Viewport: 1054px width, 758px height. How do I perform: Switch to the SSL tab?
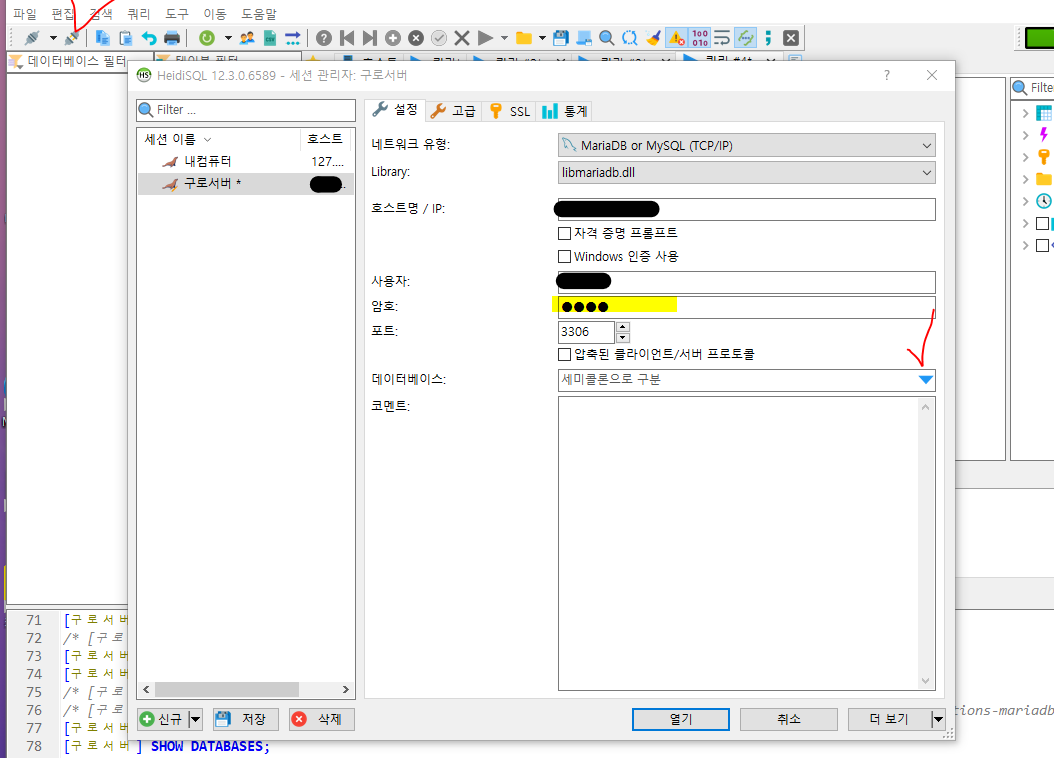(510, 111)
